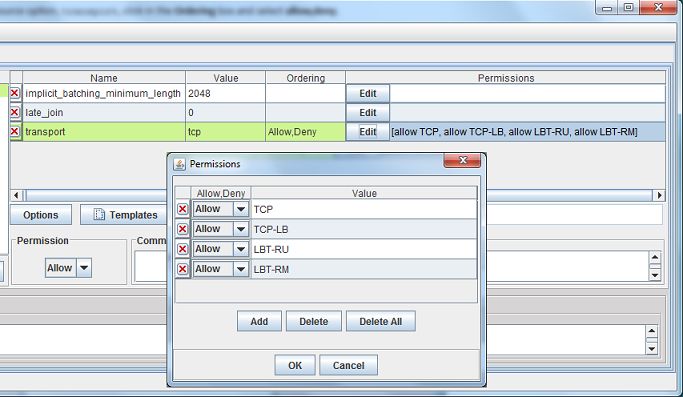Click the tcp value cell for transport

226,132
